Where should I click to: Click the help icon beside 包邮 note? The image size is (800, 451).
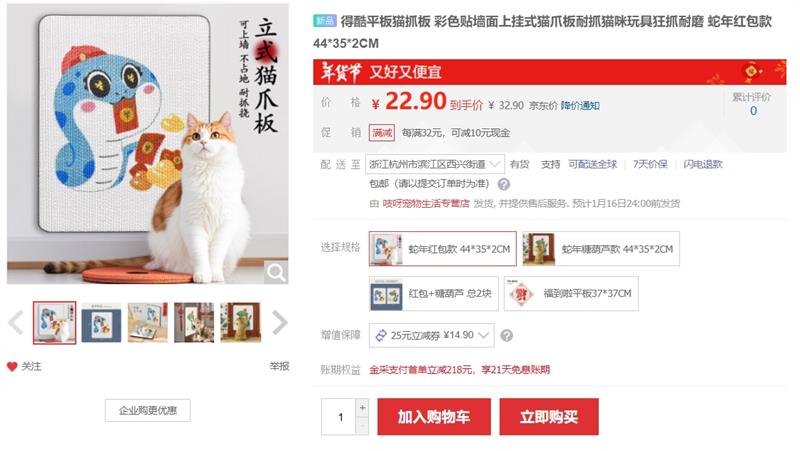[x=504, y=184]
